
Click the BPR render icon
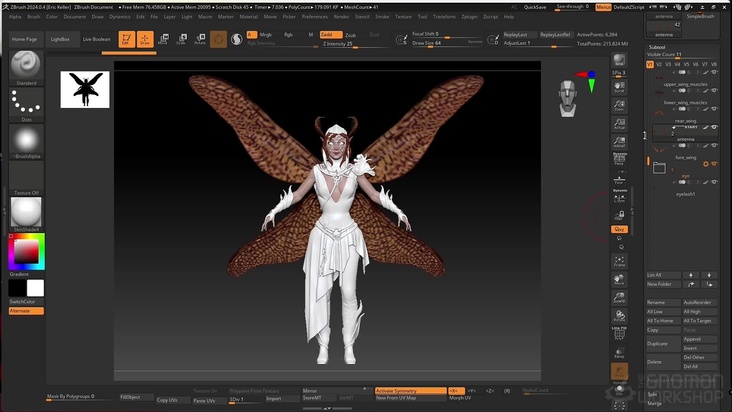point(619,61)
